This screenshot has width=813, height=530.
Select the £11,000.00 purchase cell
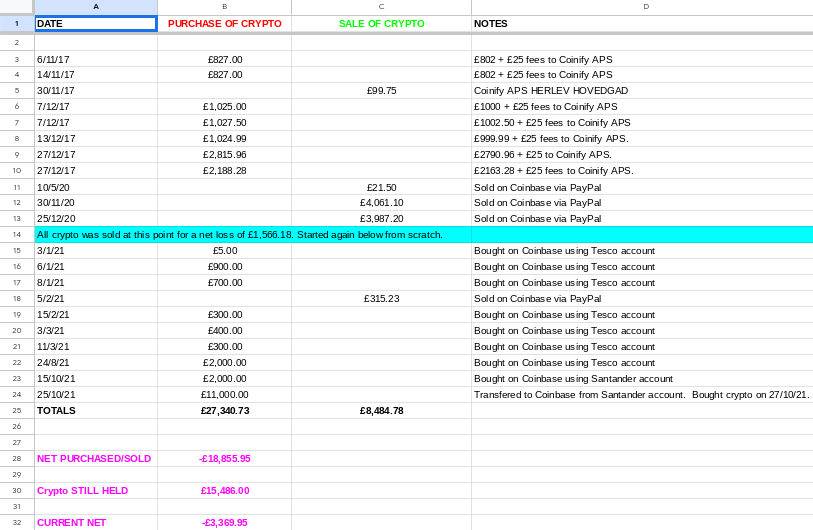225,394
